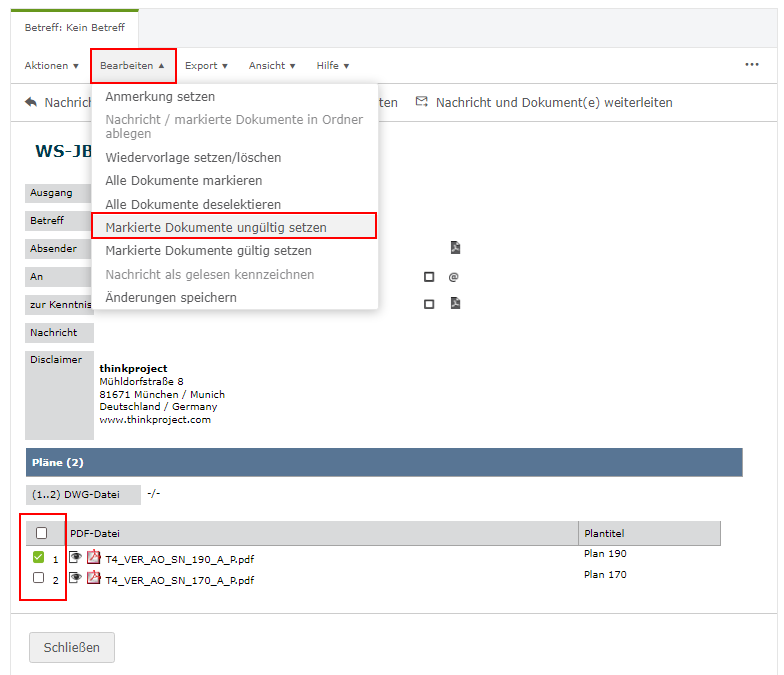Click 'Nachricht und Dokument(e) weiterleiten' link

[554, 102]
